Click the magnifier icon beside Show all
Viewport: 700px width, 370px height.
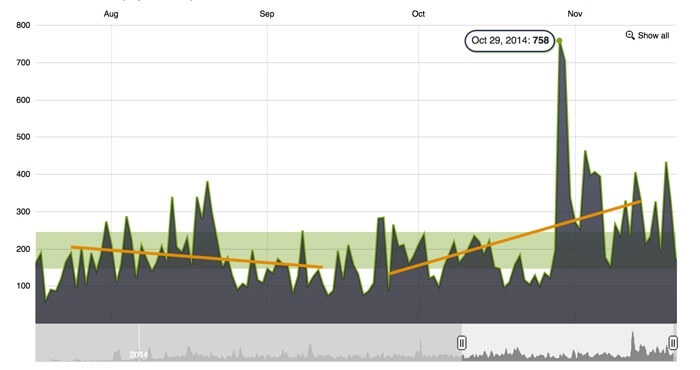pos(630,35)
